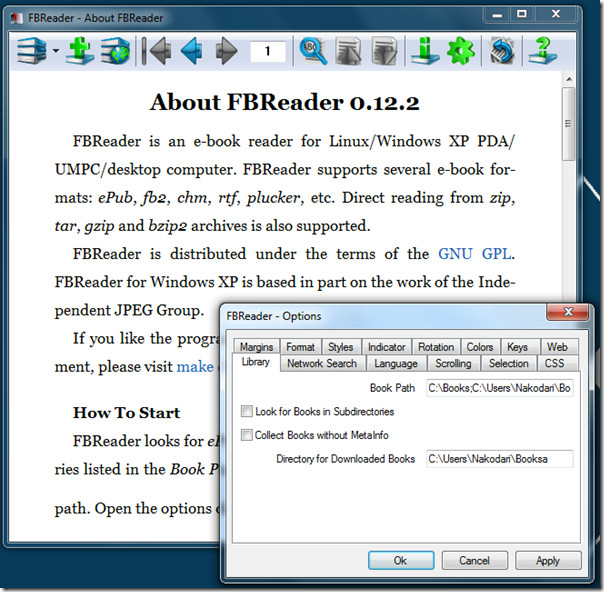This screenshot has width=604, height=592.
Task: Switch to the Selection tab
Action: pyautogui.click(x=509, y=363)
